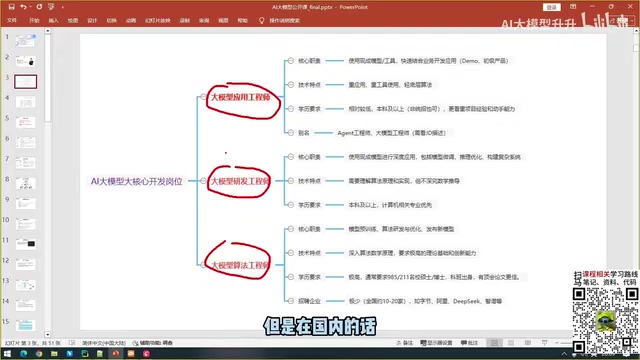The width and height of the screenshot is (640, 360).
Task: Click the thumbnail pane scroll down arrow
Action: 48,334
